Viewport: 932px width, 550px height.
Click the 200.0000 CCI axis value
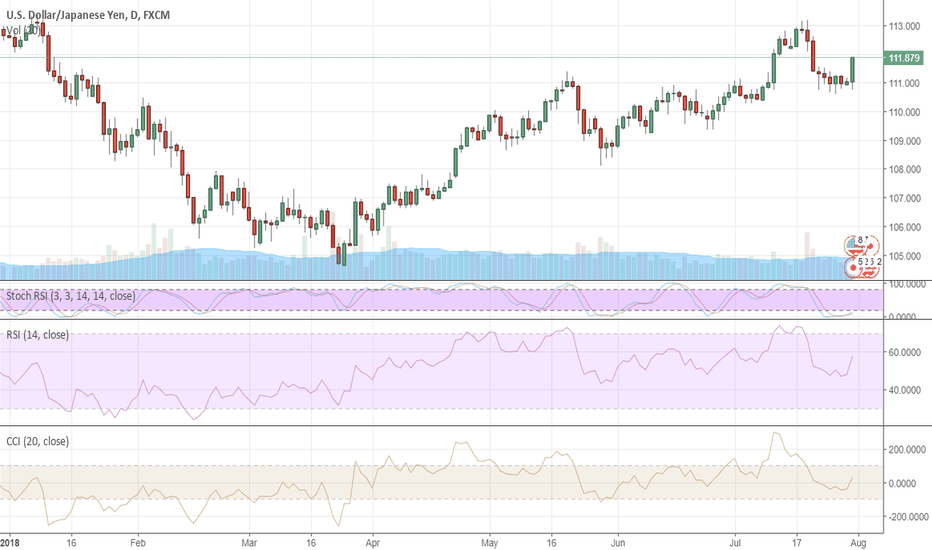(906, 450)
